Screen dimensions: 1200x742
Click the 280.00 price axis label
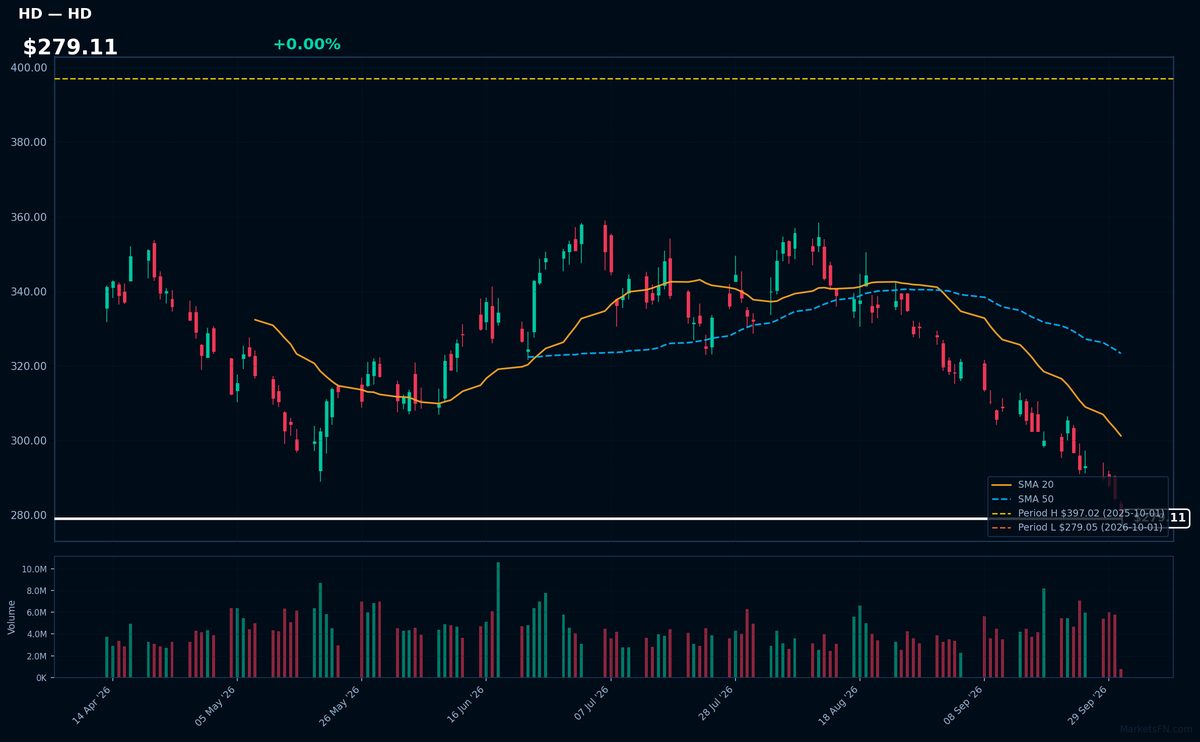[29, 515]
